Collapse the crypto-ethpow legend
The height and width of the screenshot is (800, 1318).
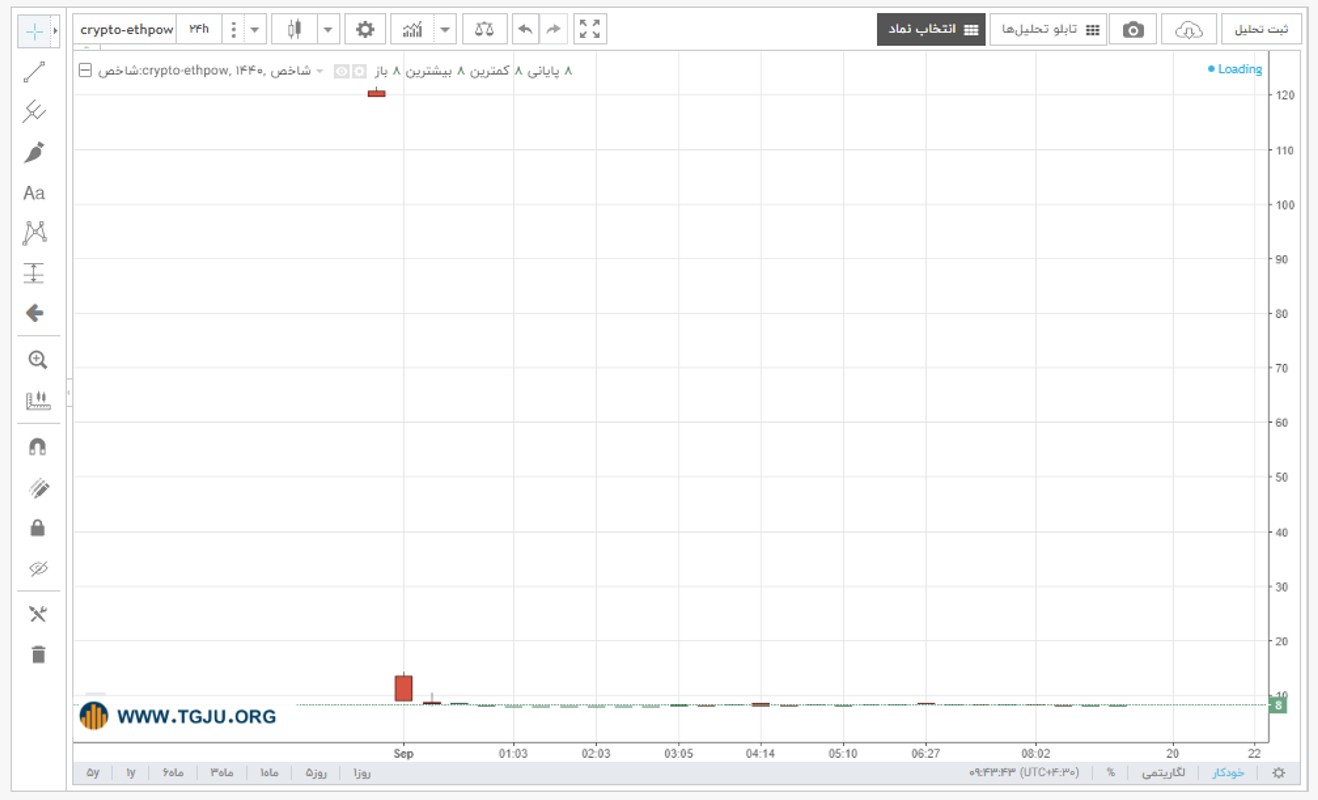85,71
